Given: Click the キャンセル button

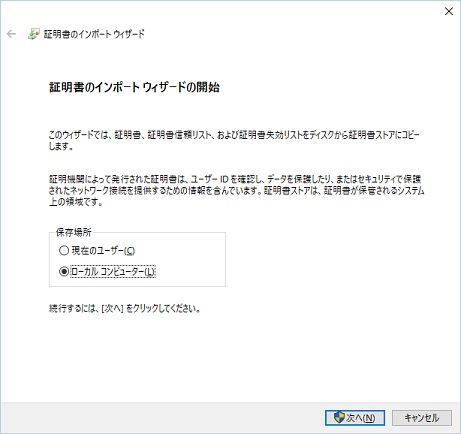Looking at the screenshot, I should (422, 418).
